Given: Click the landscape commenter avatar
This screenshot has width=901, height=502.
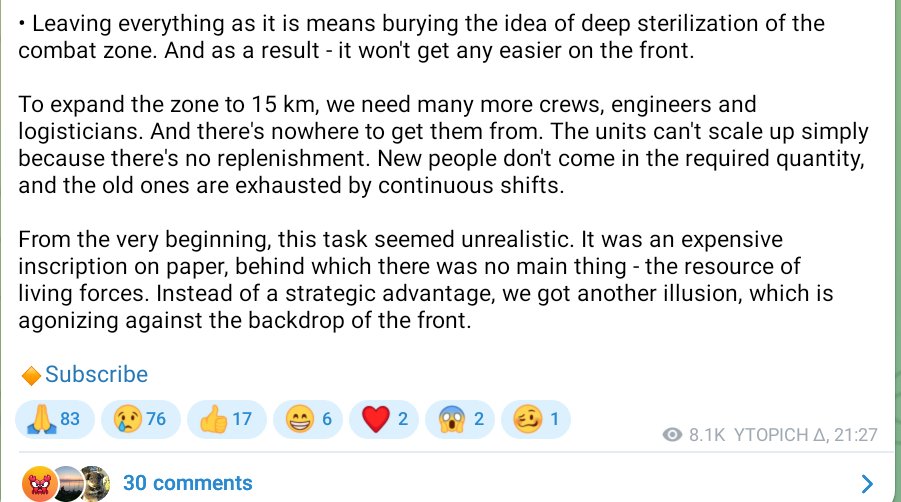Looking at the screenshot, I should click(x=66, y=483).
